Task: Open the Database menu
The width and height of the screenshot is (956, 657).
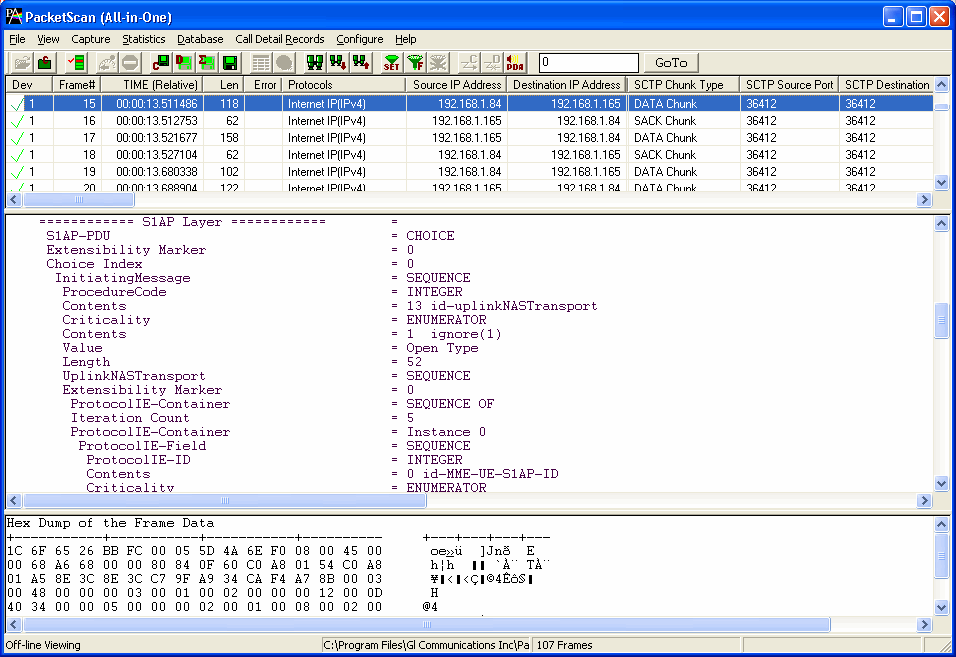Action: click(x=200, y=39)
